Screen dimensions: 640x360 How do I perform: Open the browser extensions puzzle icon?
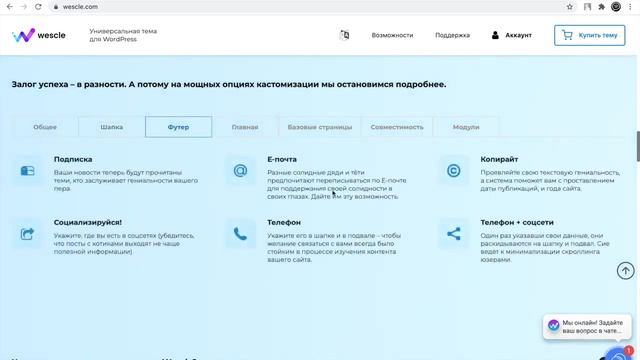602,7
